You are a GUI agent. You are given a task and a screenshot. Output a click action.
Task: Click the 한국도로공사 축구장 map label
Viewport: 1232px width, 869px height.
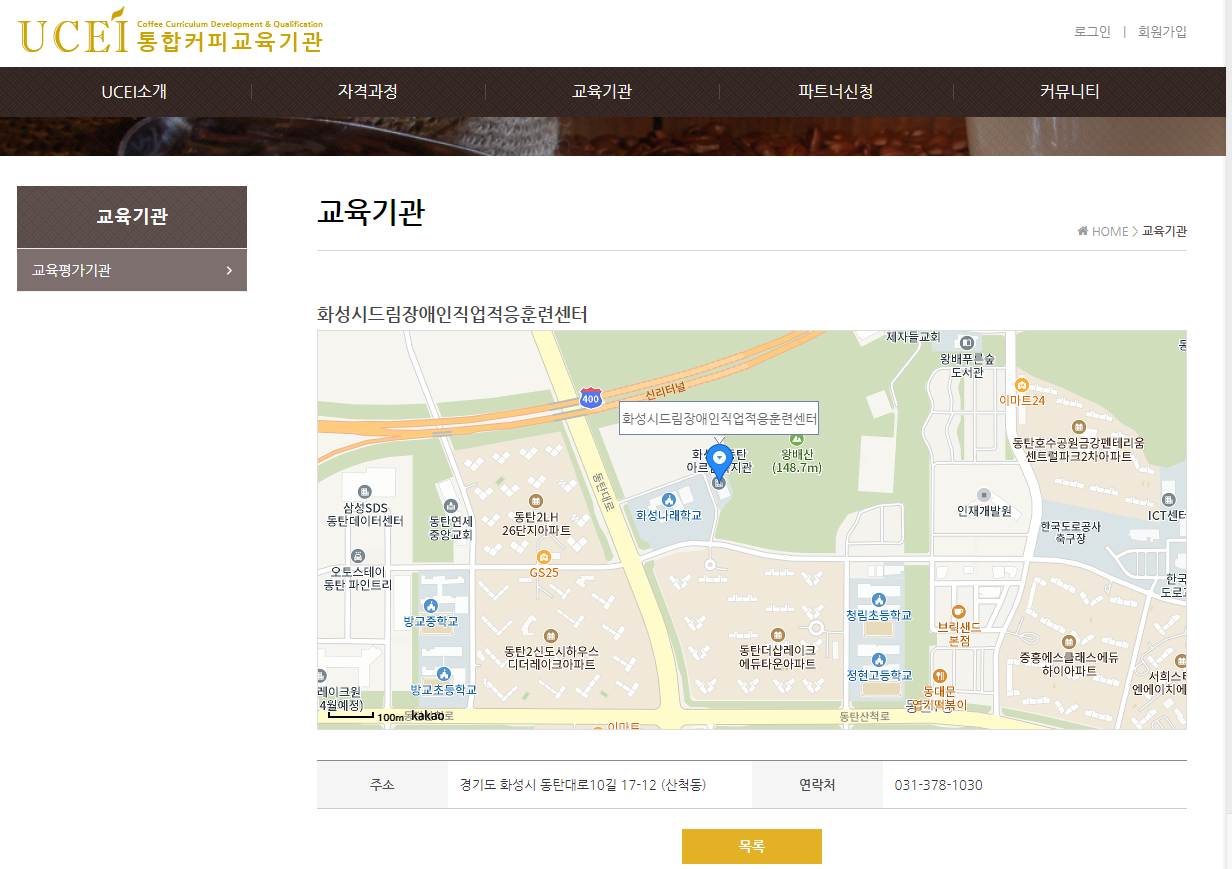pos(1070,532)
